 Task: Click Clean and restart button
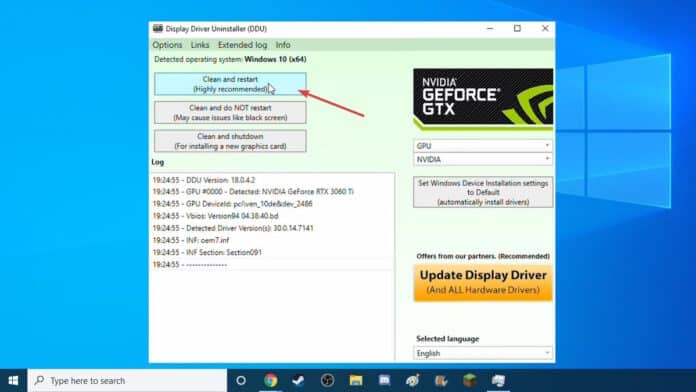pos(230,84)
